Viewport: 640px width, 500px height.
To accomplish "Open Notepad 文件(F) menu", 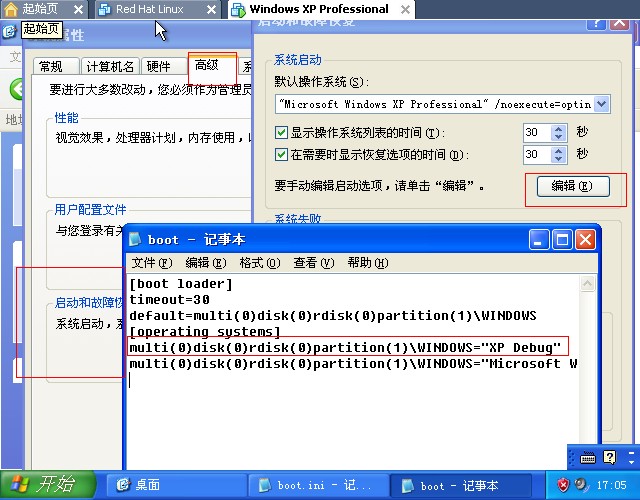I will [x=152, y=262].
